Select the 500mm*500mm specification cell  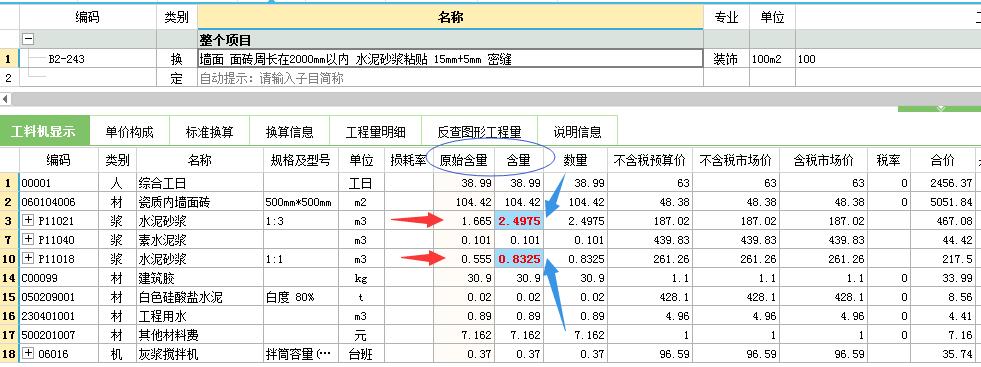[x=300, y=203]
